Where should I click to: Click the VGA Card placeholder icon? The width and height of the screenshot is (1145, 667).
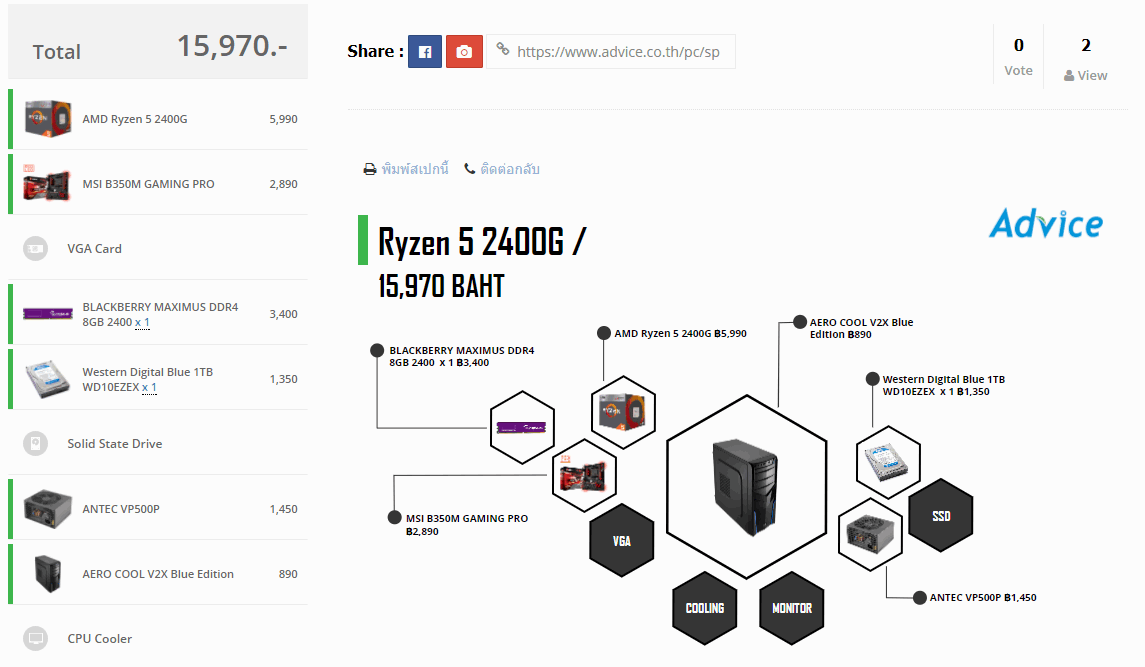(x=35, y=248)
